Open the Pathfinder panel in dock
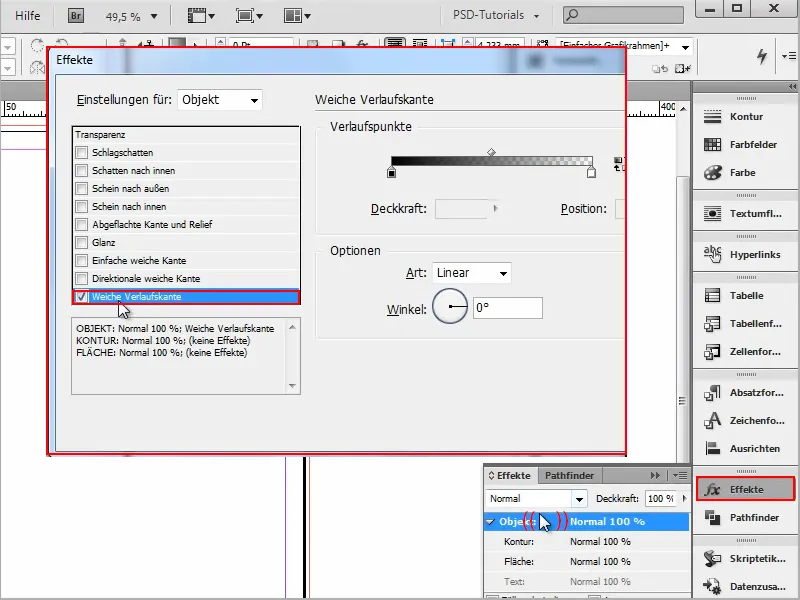 pyautogui.click(x=745, y=518)
